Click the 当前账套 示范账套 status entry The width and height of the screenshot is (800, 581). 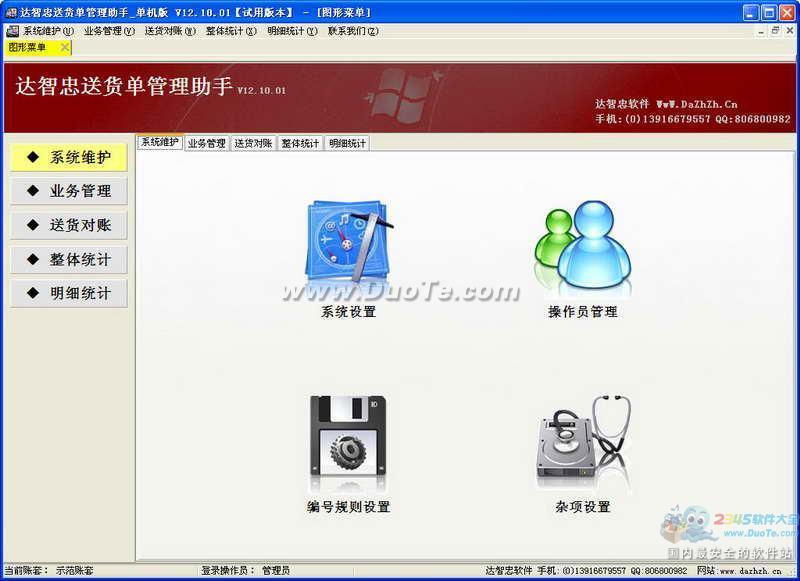pyautogui.click(x=49, y=570)
